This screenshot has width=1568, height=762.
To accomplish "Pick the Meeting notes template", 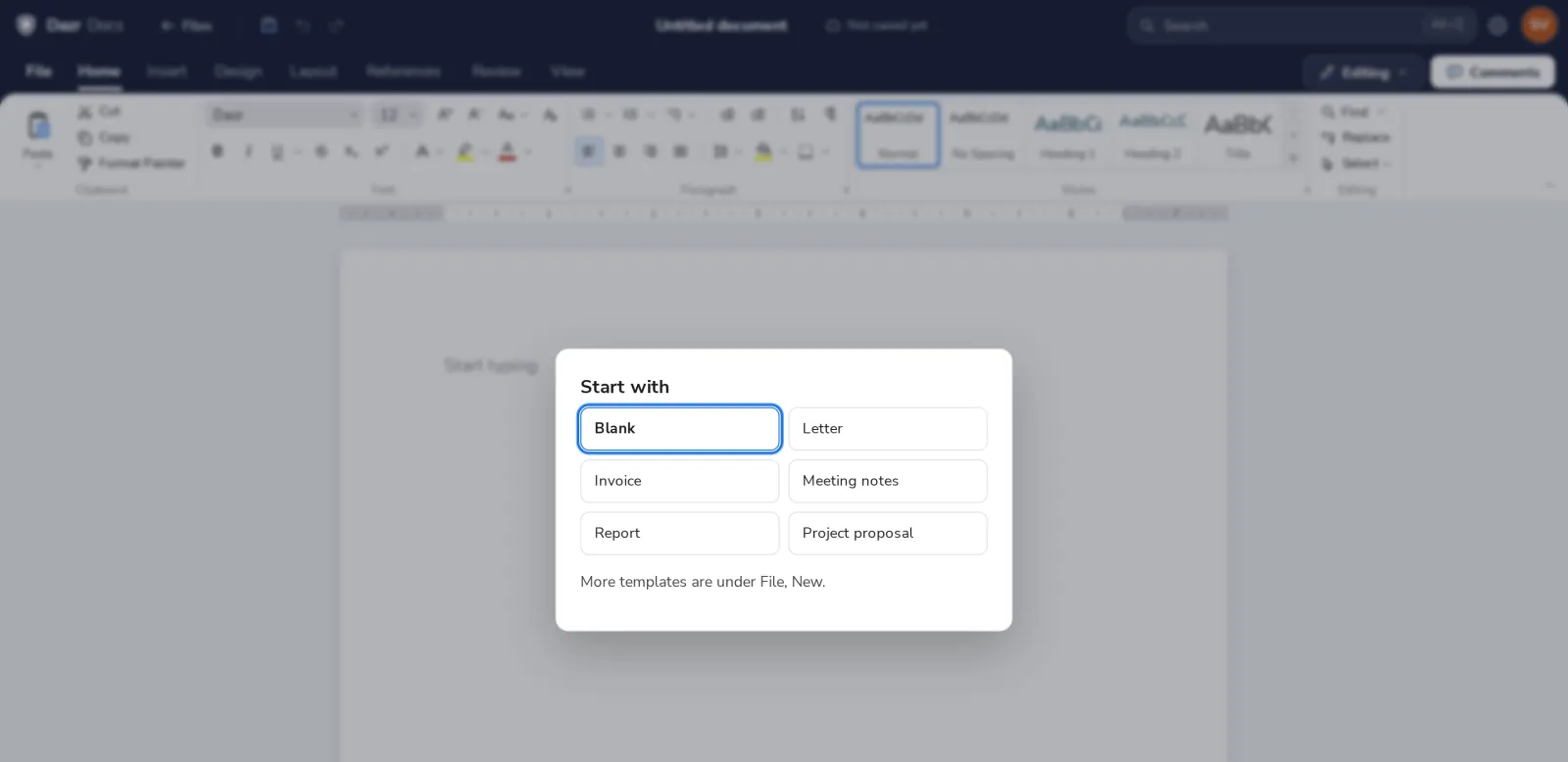I will click(x=887, y=481).
